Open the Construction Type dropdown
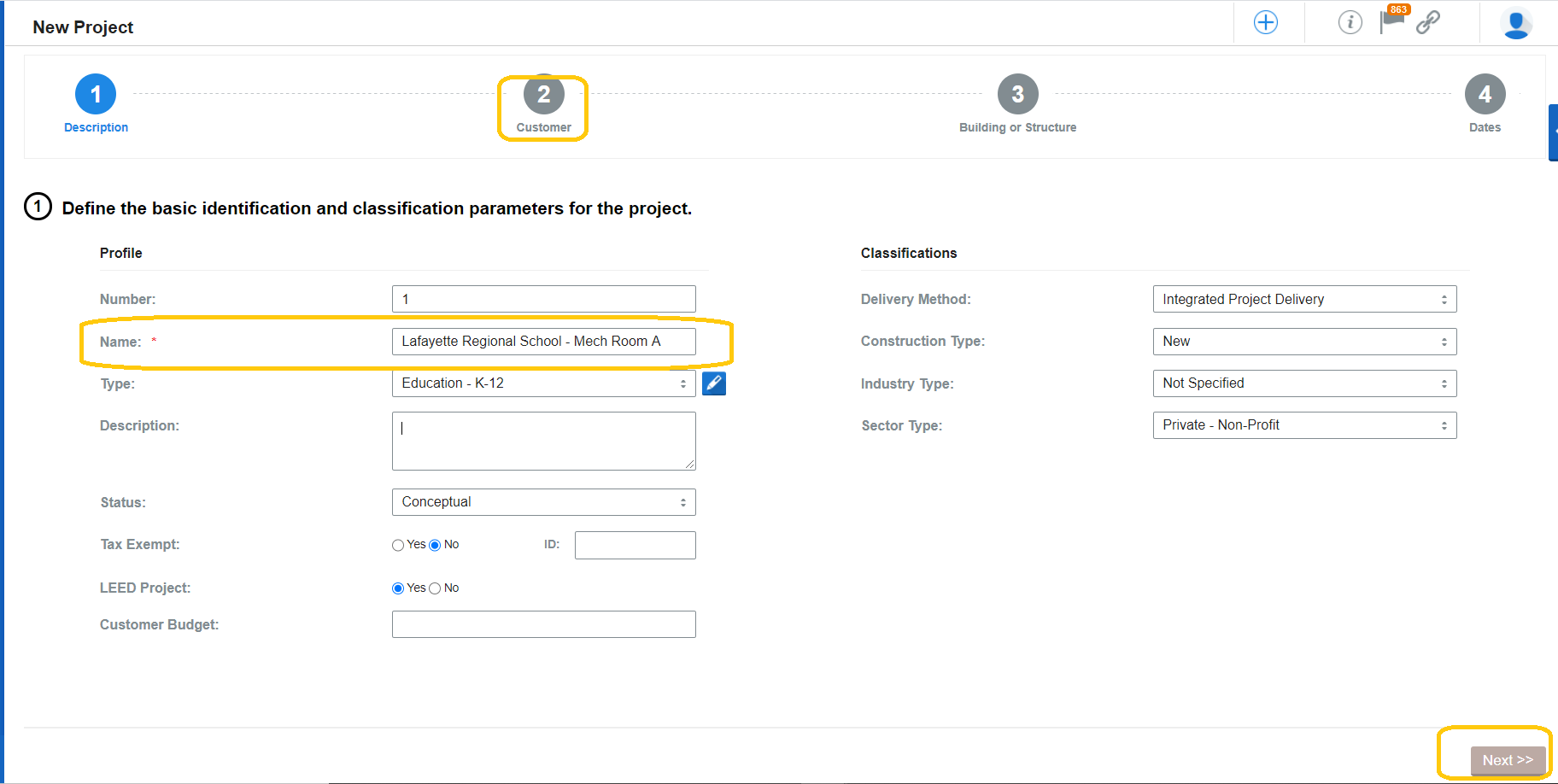The image size is (1558, 784). coord(1304,342)
